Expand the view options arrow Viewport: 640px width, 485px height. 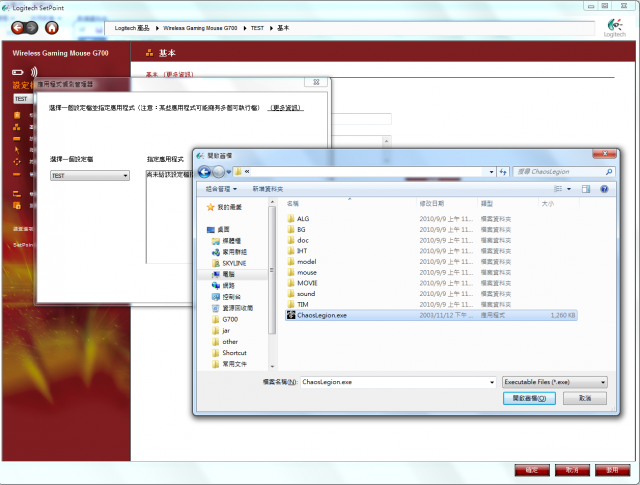569,189
